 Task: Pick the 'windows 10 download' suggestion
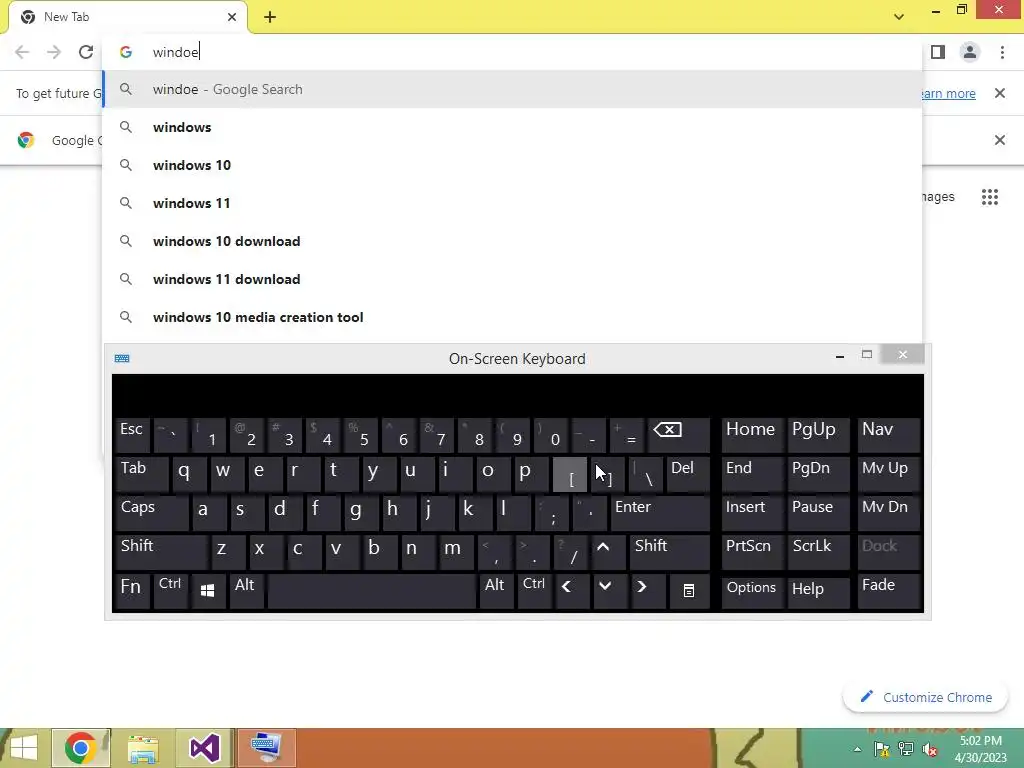tap(513, 241)
